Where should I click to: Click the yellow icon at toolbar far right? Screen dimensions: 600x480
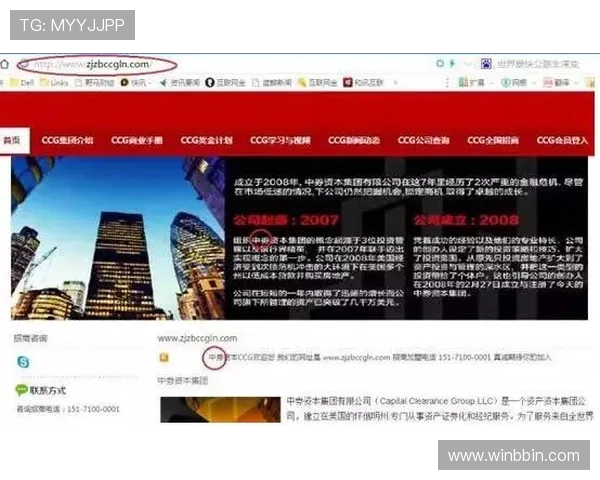pos(590,82)
